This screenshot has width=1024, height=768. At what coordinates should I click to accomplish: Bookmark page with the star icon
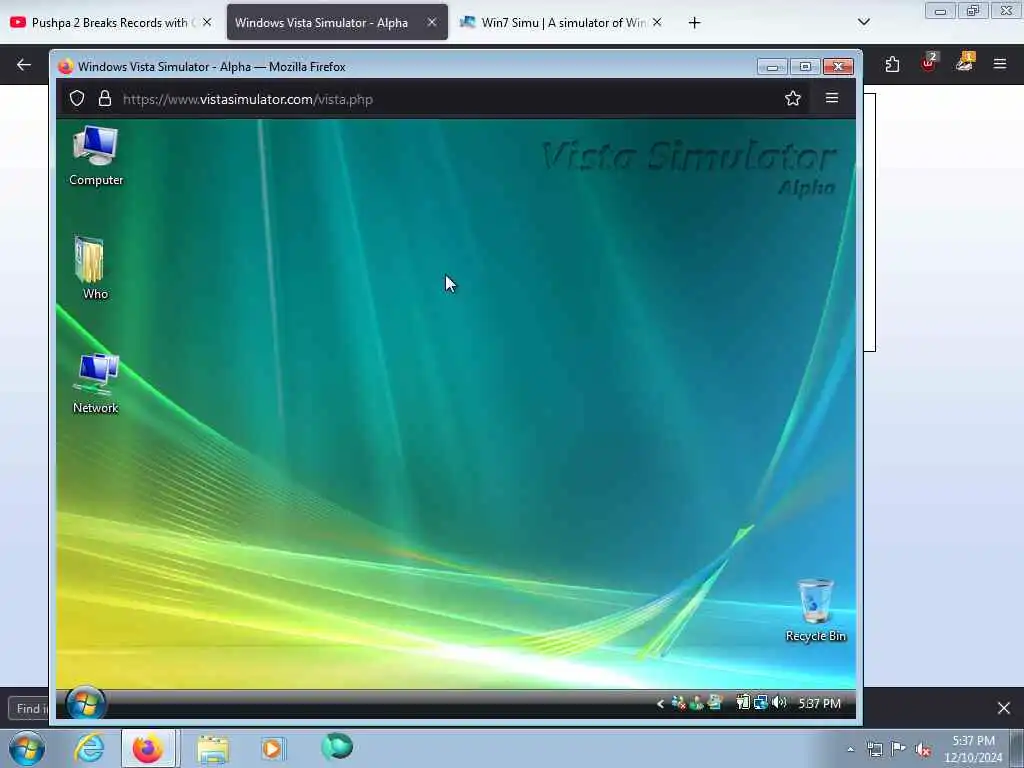792,99
